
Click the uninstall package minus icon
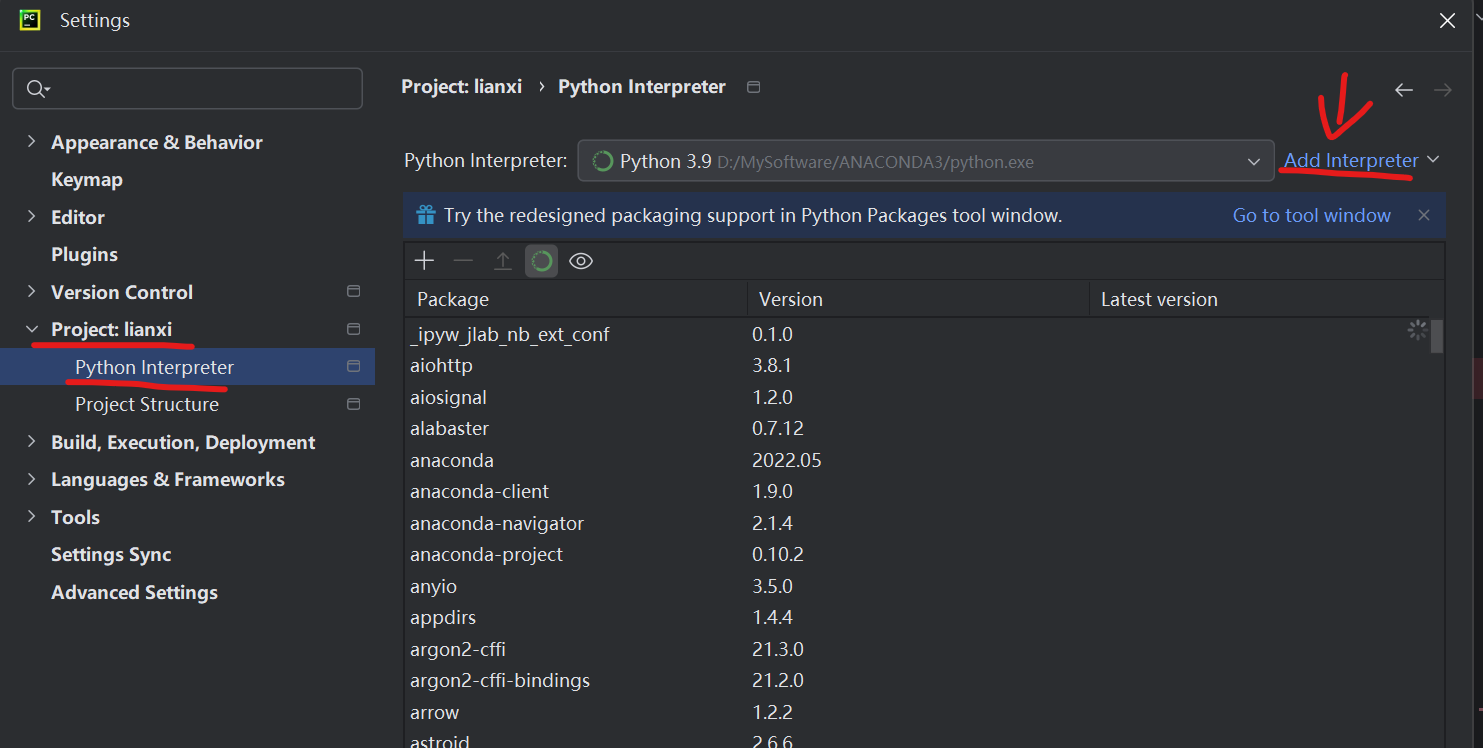tap(463, 261)
